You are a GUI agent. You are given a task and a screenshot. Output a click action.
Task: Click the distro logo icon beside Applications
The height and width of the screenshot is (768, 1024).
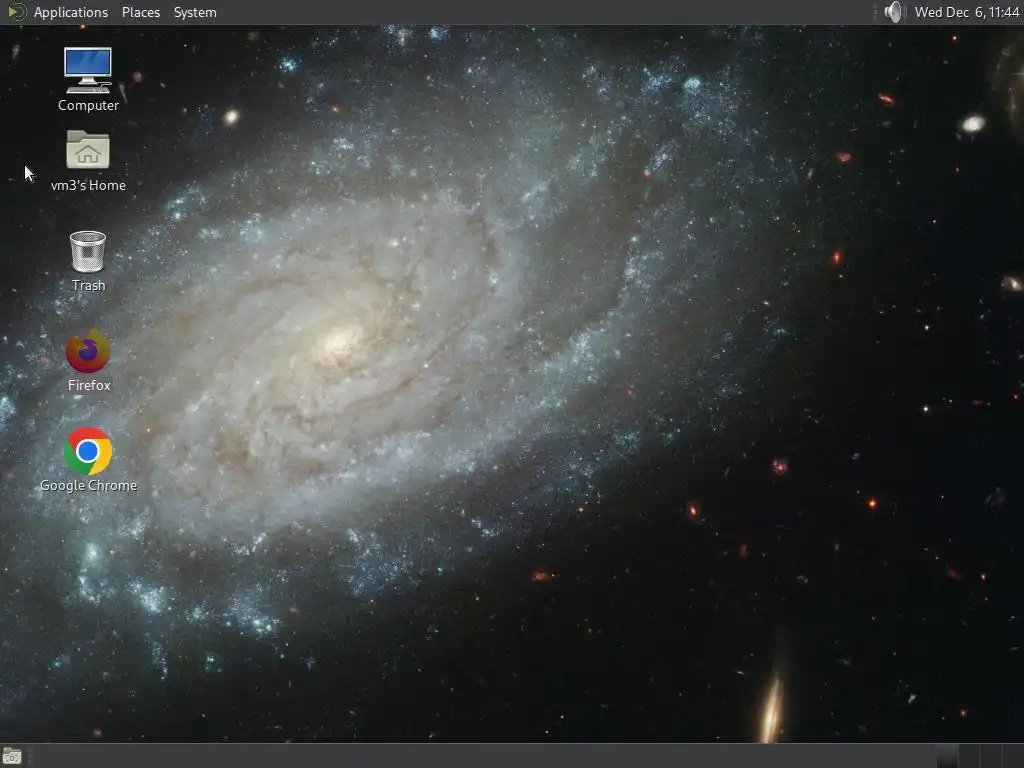tap(16, 12)
